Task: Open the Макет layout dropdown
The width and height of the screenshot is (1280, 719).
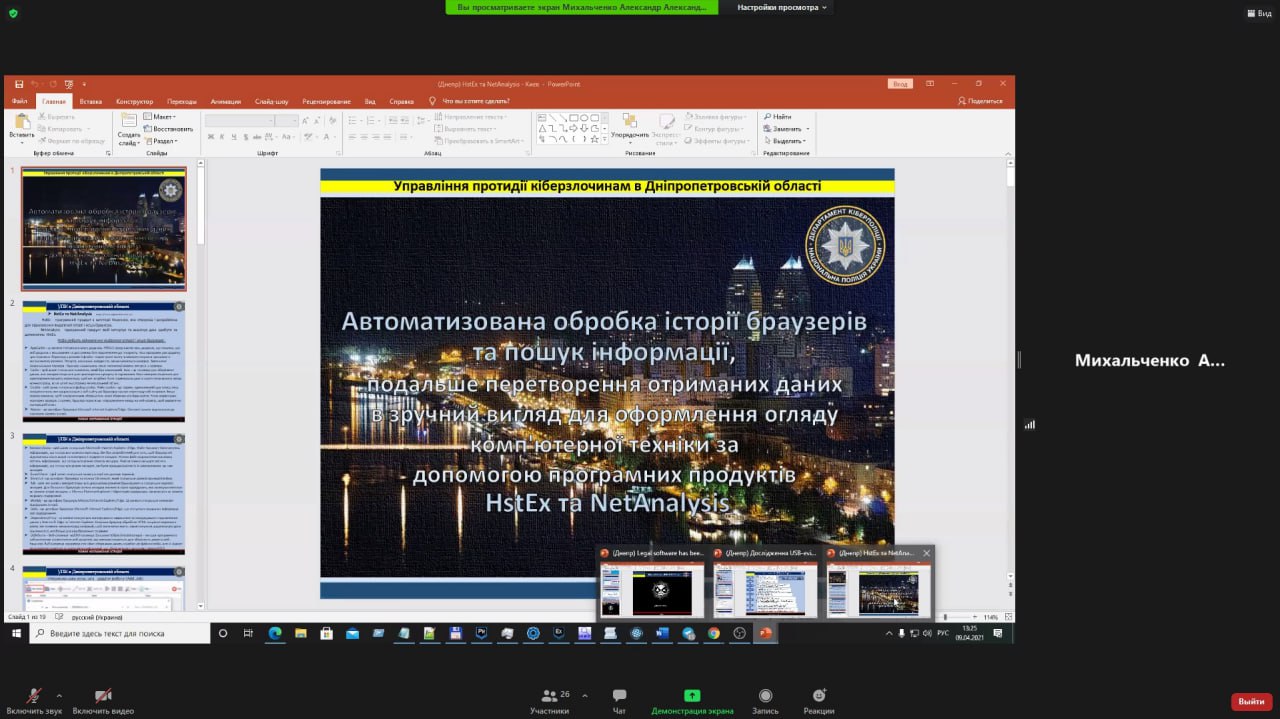Action: click(160, 117)
